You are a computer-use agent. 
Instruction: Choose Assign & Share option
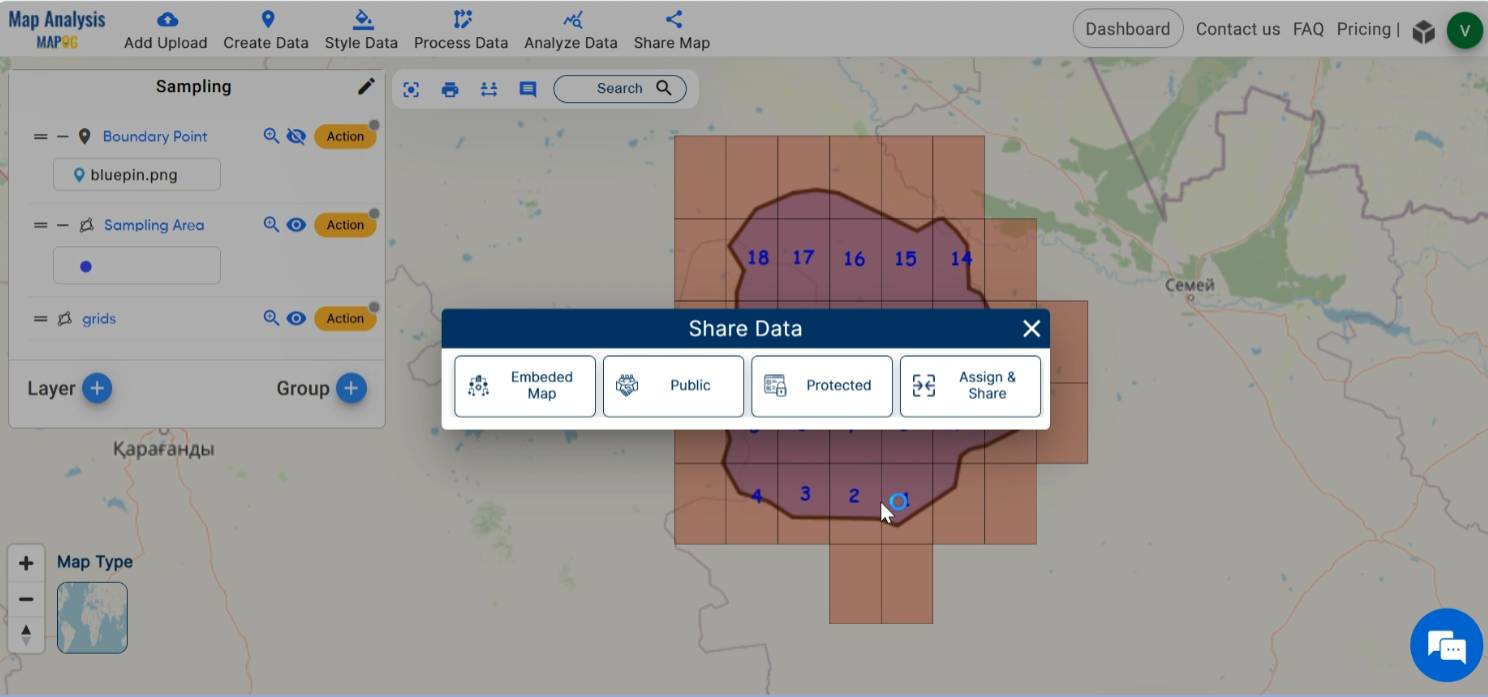pos(970,386)
